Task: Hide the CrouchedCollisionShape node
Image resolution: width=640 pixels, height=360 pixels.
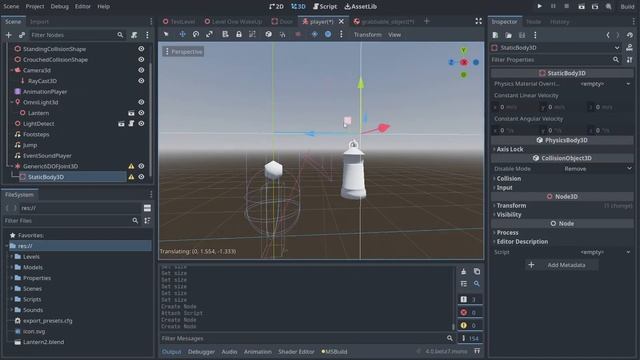Action: tap(141, 59)
